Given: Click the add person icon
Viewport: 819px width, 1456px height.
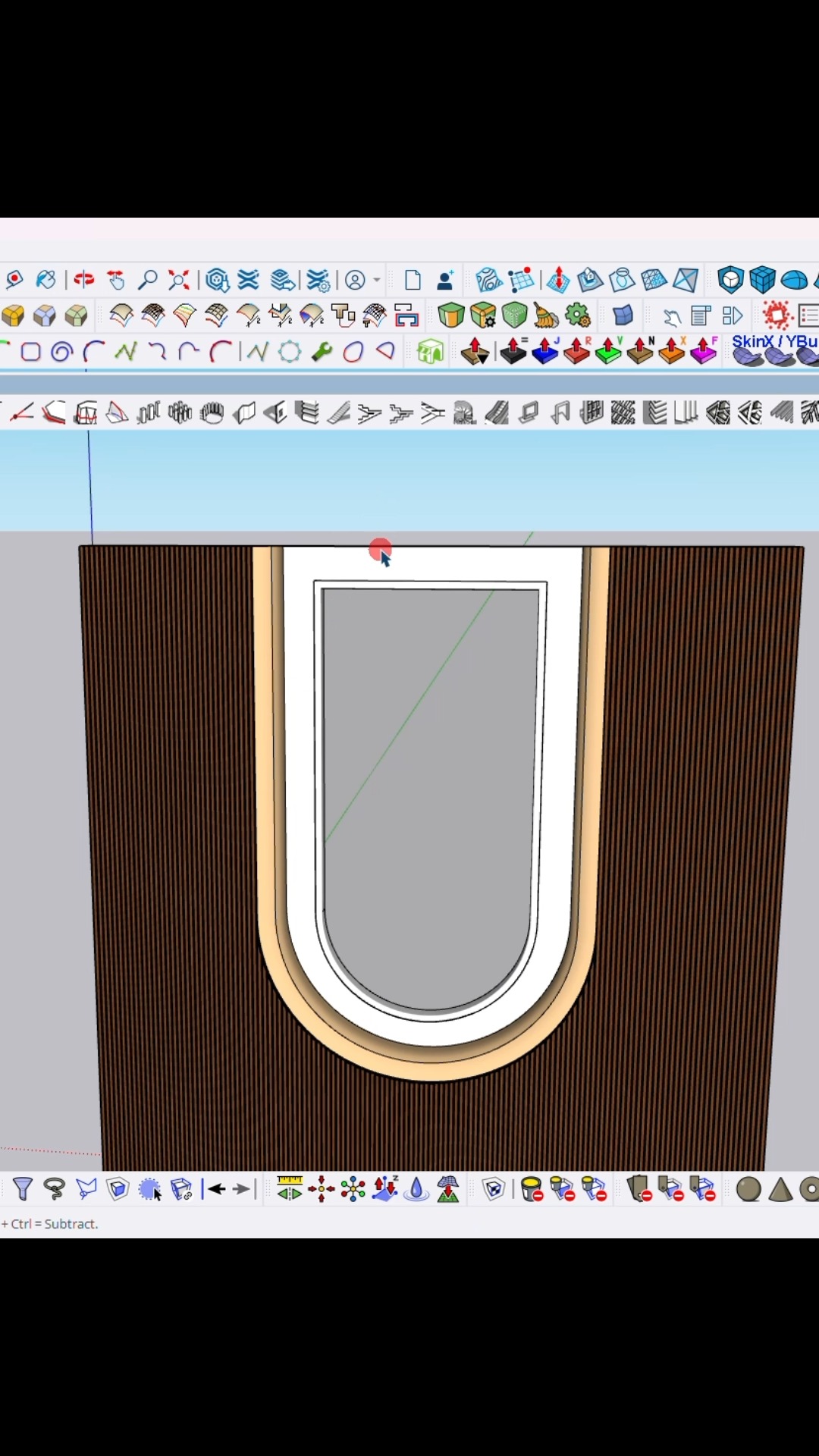Looking at the screenshot, I should click(445, 280).
